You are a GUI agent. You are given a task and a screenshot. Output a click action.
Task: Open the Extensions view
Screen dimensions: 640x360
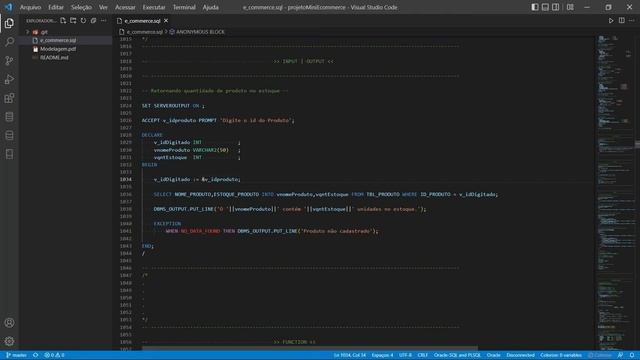pos(9,98)
